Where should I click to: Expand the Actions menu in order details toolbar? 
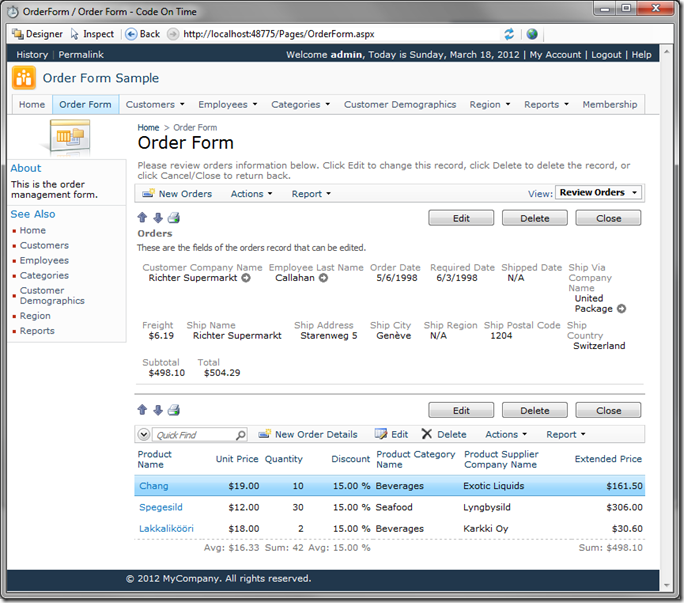506,435
